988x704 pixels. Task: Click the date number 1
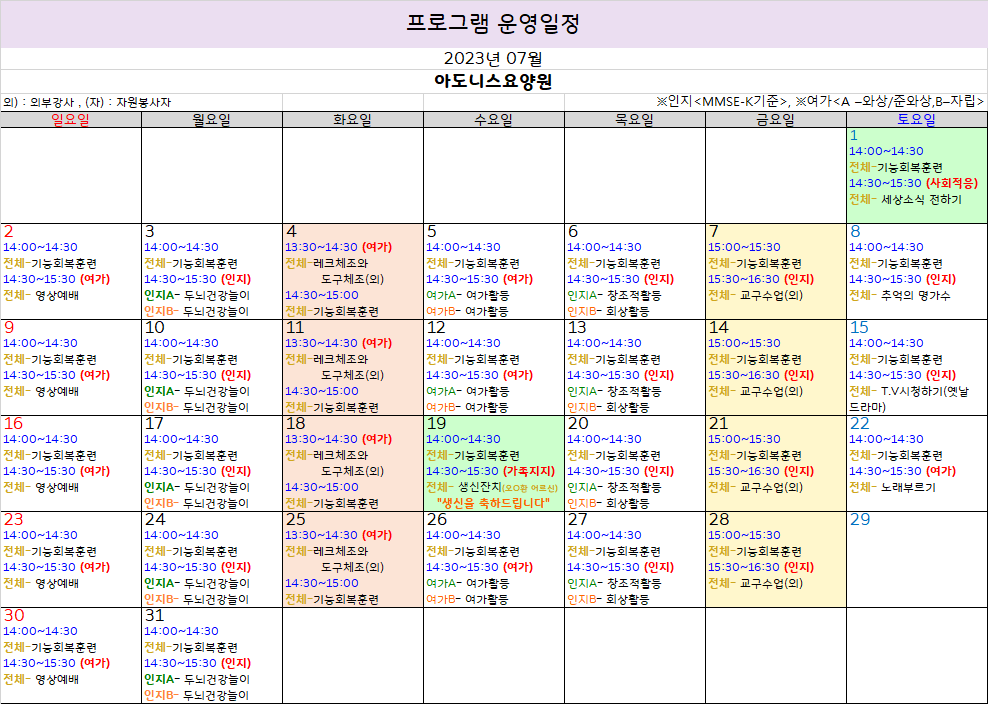[854, 136]
